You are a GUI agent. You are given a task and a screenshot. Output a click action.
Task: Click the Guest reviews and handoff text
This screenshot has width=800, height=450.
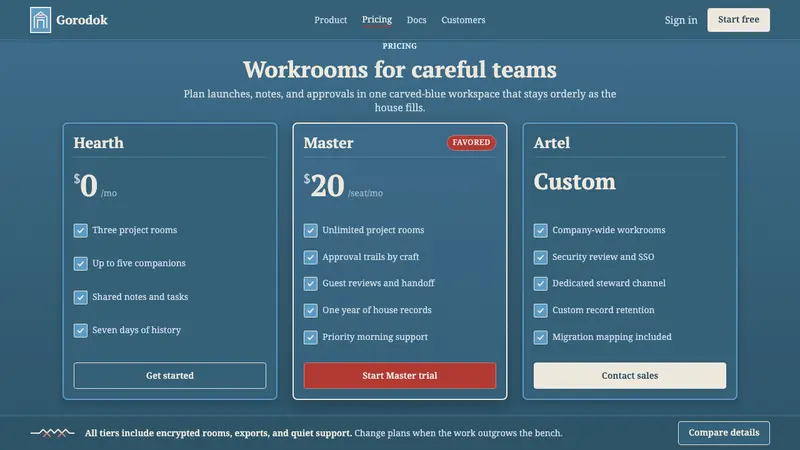tap(379, 283)
